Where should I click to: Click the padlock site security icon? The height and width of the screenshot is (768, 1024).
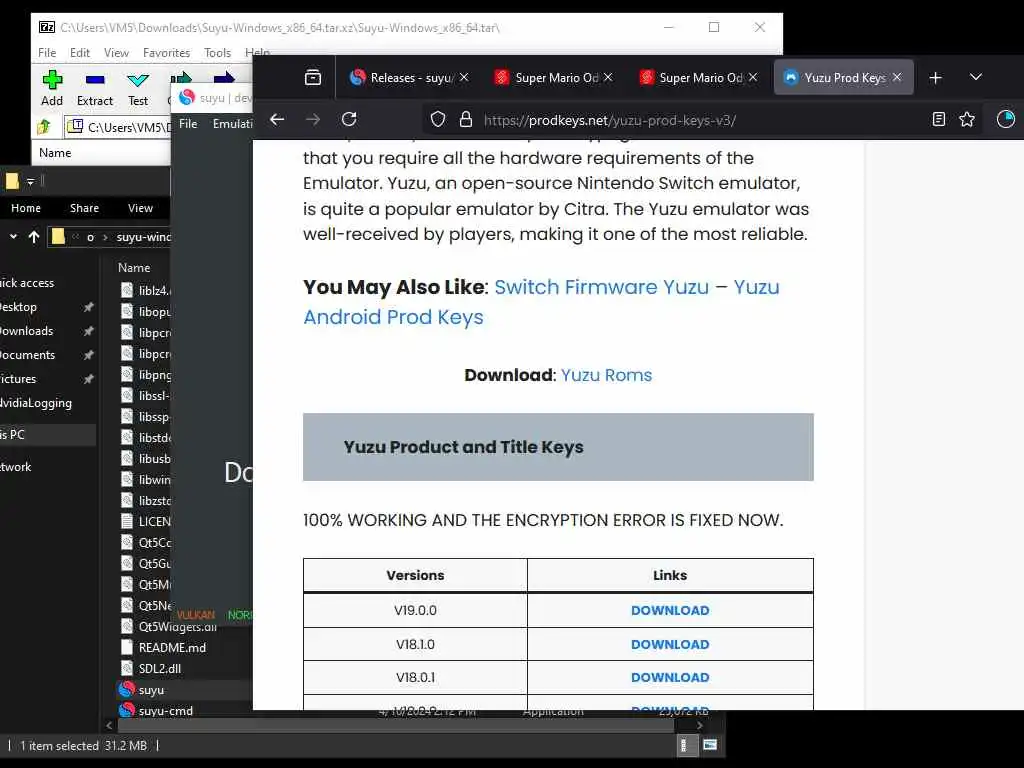466,120
